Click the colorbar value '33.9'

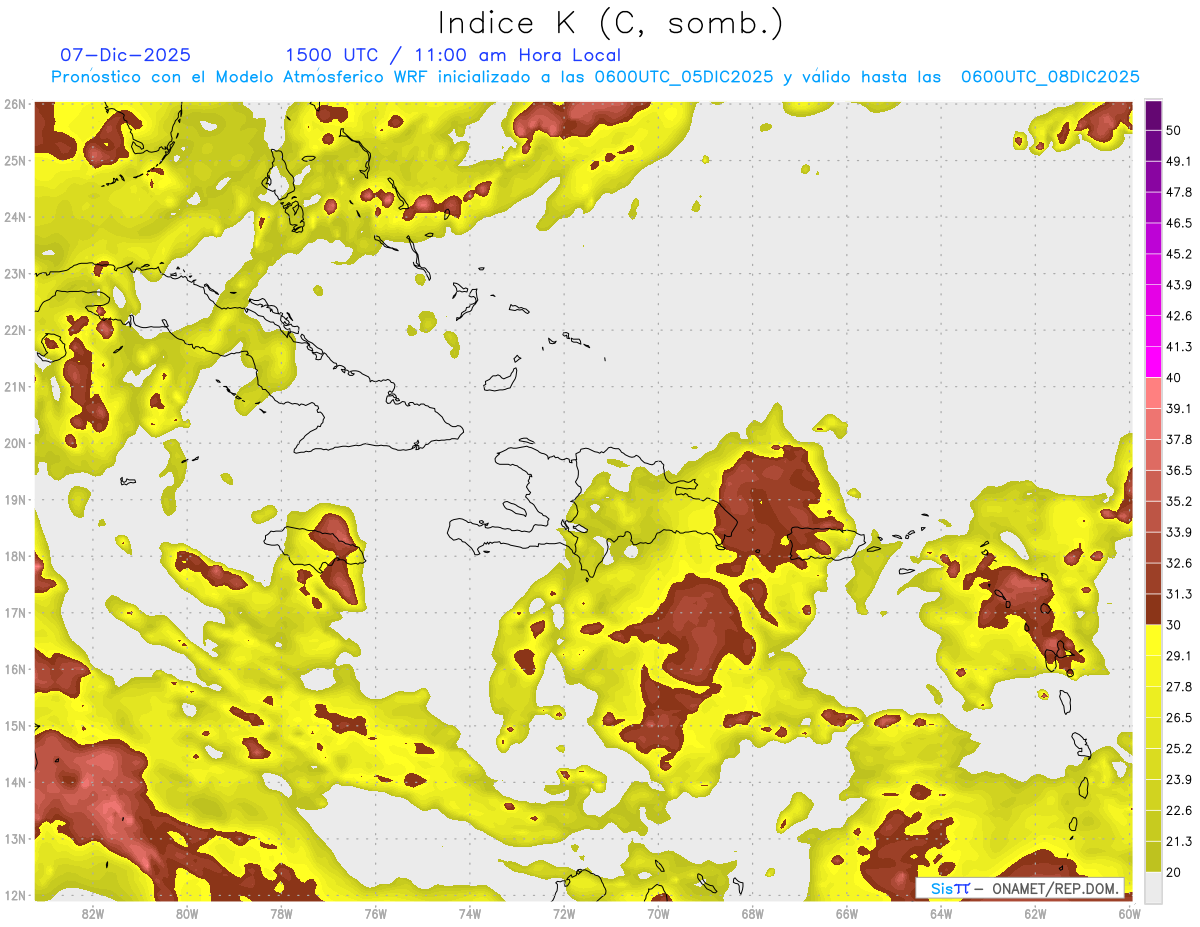tap(1178, 532)
